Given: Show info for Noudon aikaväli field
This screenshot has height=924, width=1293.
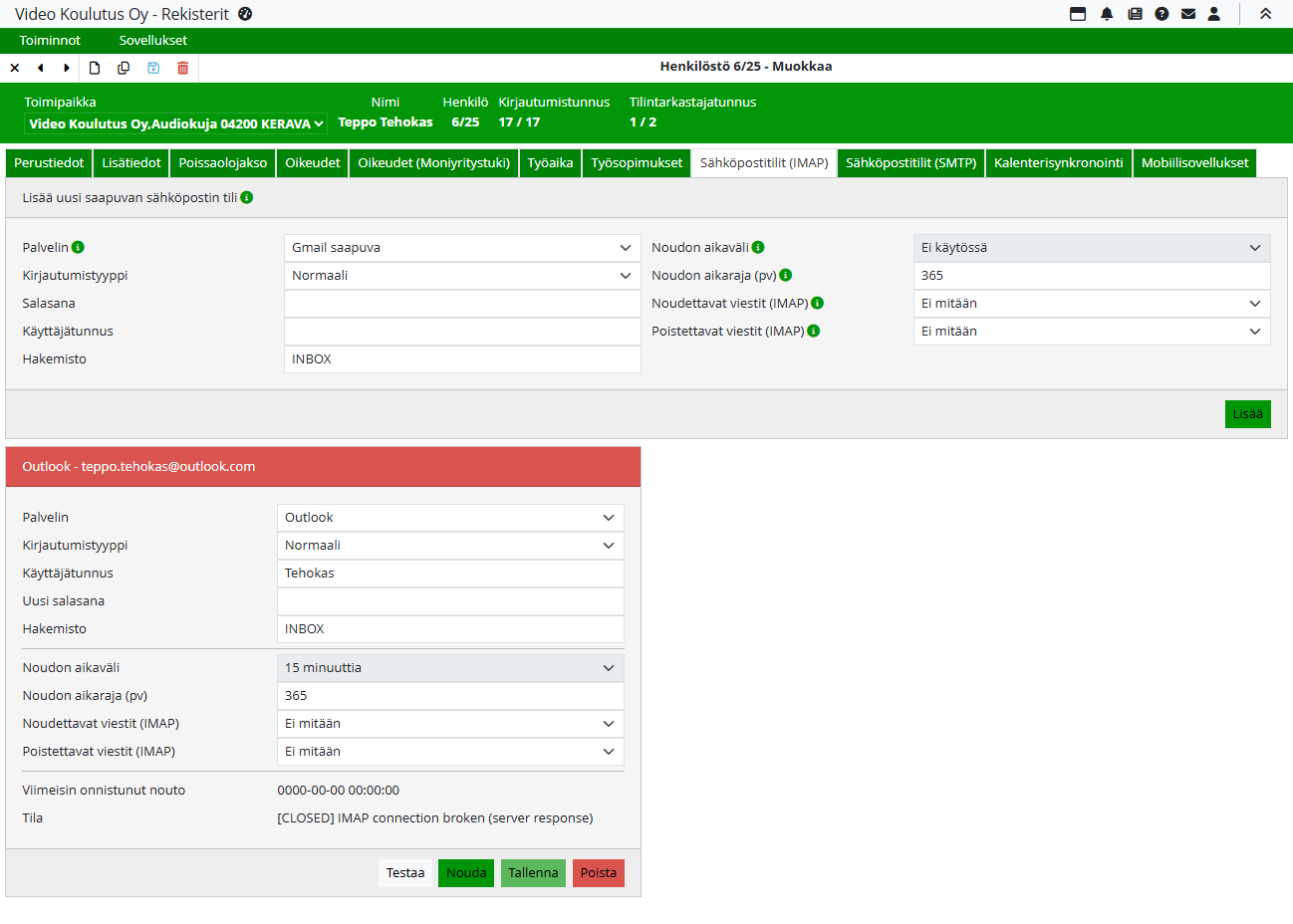Looking at the screenshot, I should click(758, 248).
